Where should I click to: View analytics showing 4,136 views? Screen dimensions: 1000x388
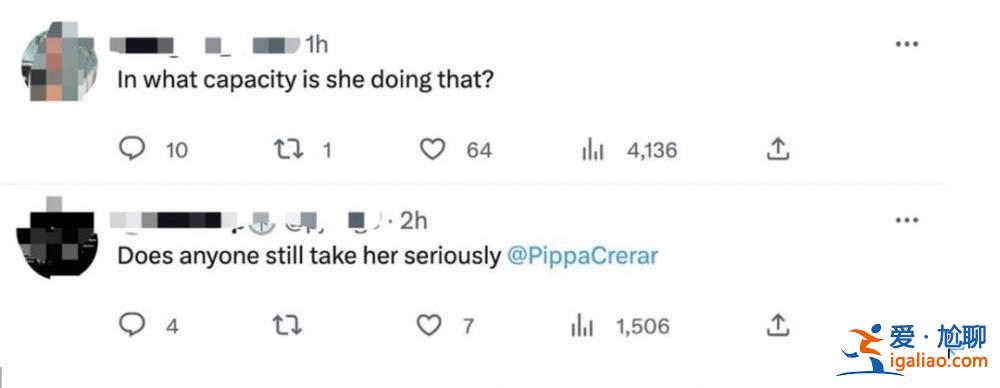coord(592,151)
